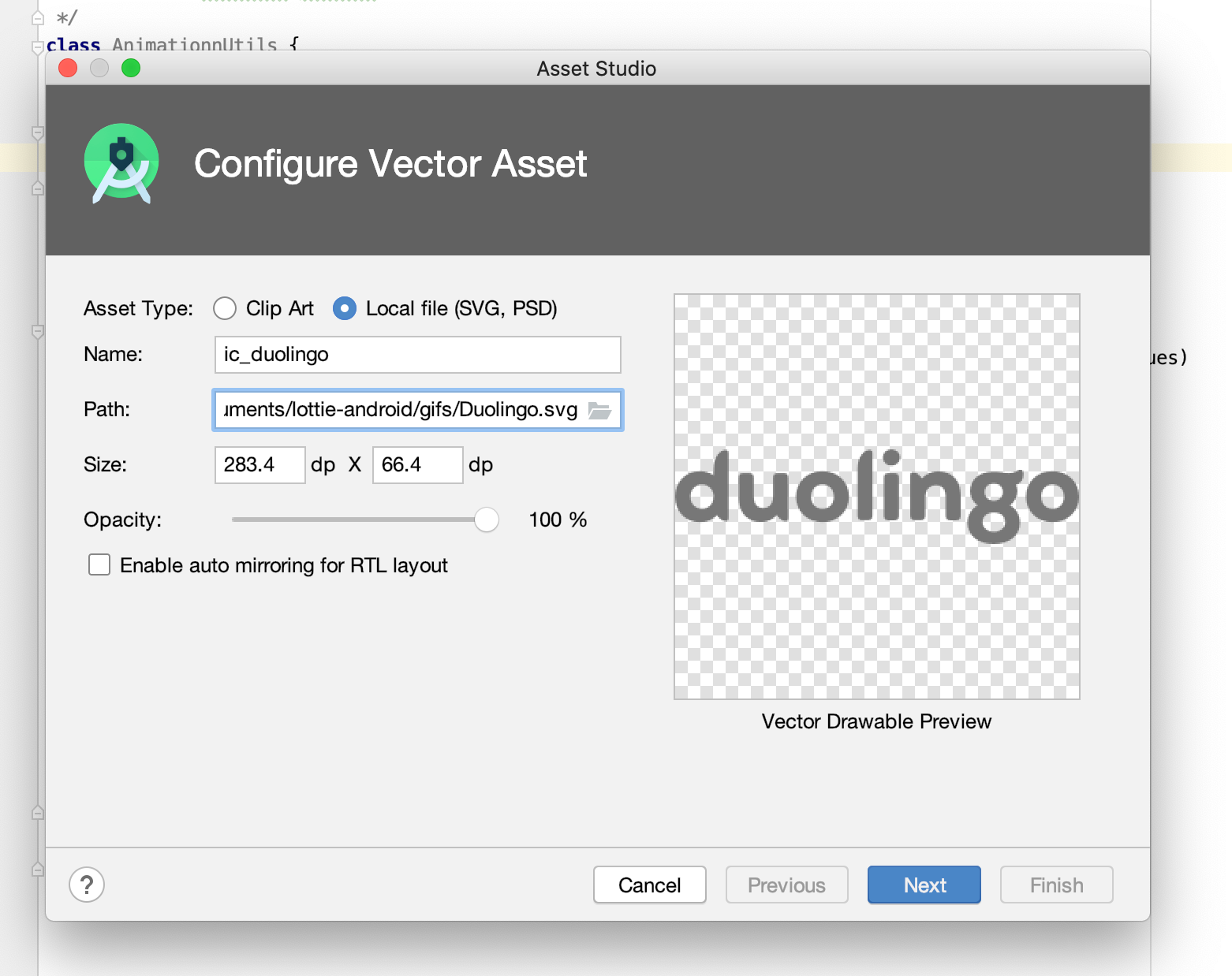The width and height of the screenshot is (1232, 976).
Task: Click the Previous button
Action: tap(786, 885)
